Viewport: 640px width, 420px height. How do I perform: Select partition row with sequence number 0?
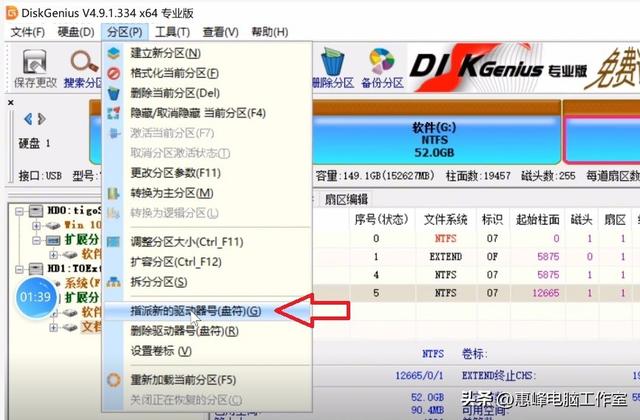476,238
